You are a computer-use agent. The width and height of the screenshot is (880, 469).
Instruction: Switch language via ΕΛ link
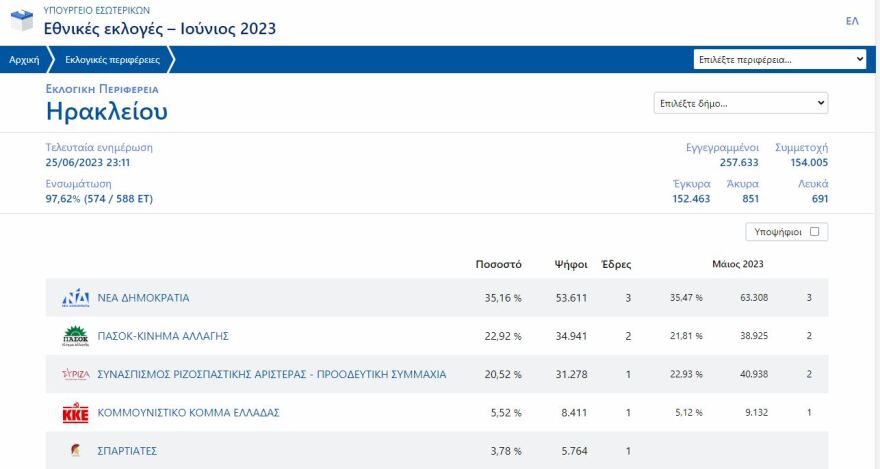click(x=852, y=21)
